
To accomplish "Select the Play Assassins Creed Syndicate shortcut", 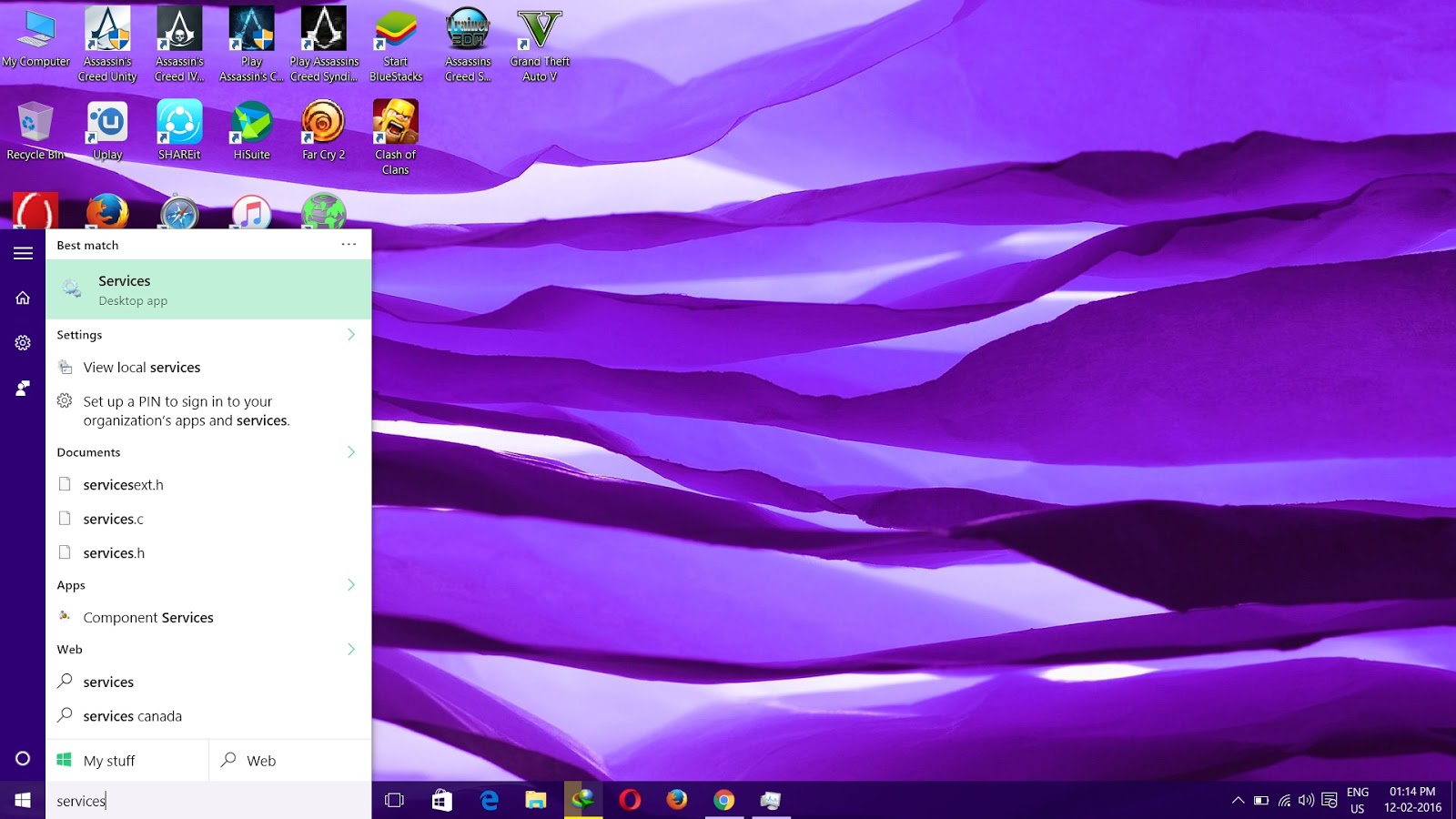I will pyautogui.click(x=324, y=44).
